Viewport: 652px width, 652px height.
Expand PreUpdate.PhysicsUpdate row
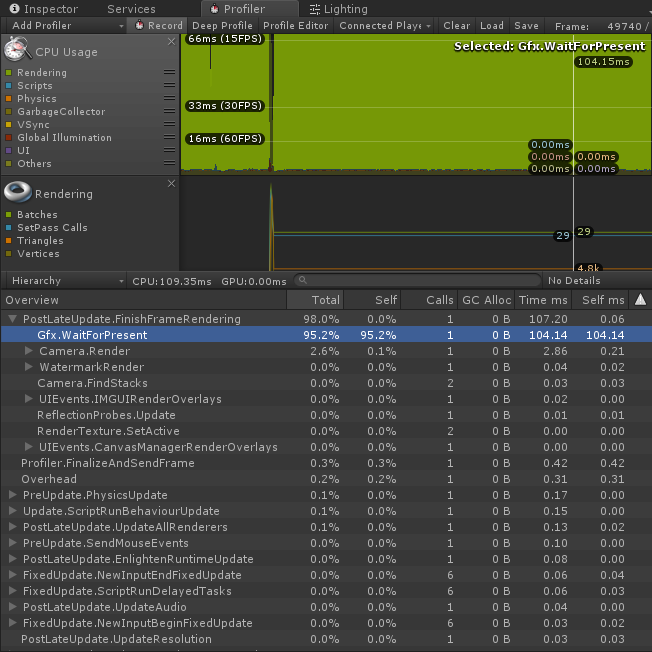12,495
